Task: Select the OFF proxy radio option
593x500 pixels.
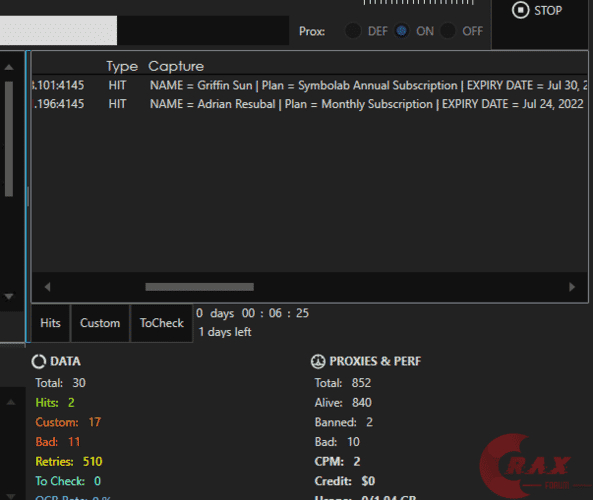Action: pyautogui.click(x=448, y=31)
